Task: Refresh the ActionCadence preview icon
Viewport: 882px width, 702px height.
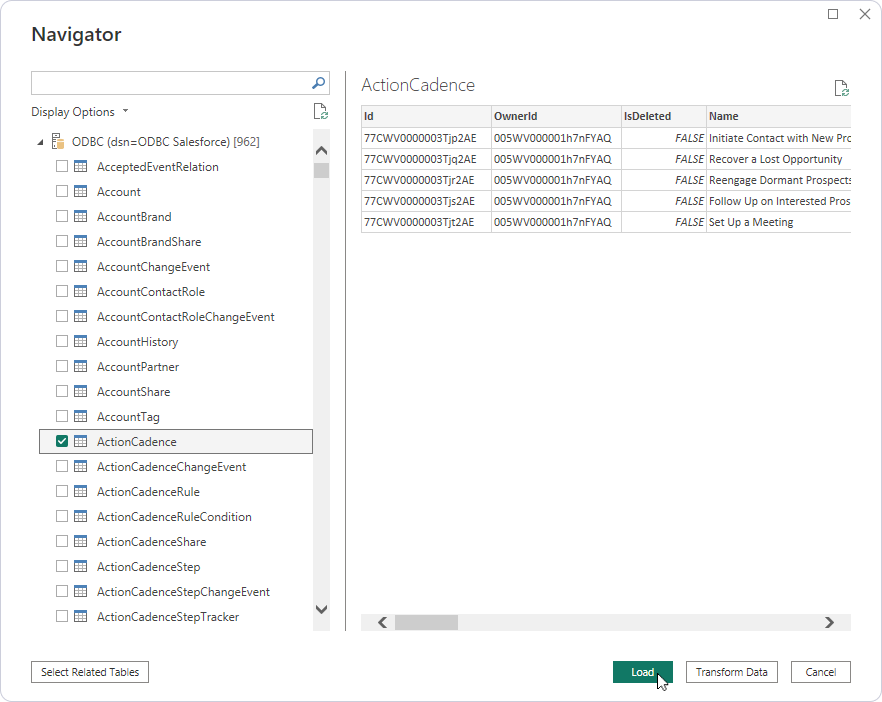Action: 841,88
